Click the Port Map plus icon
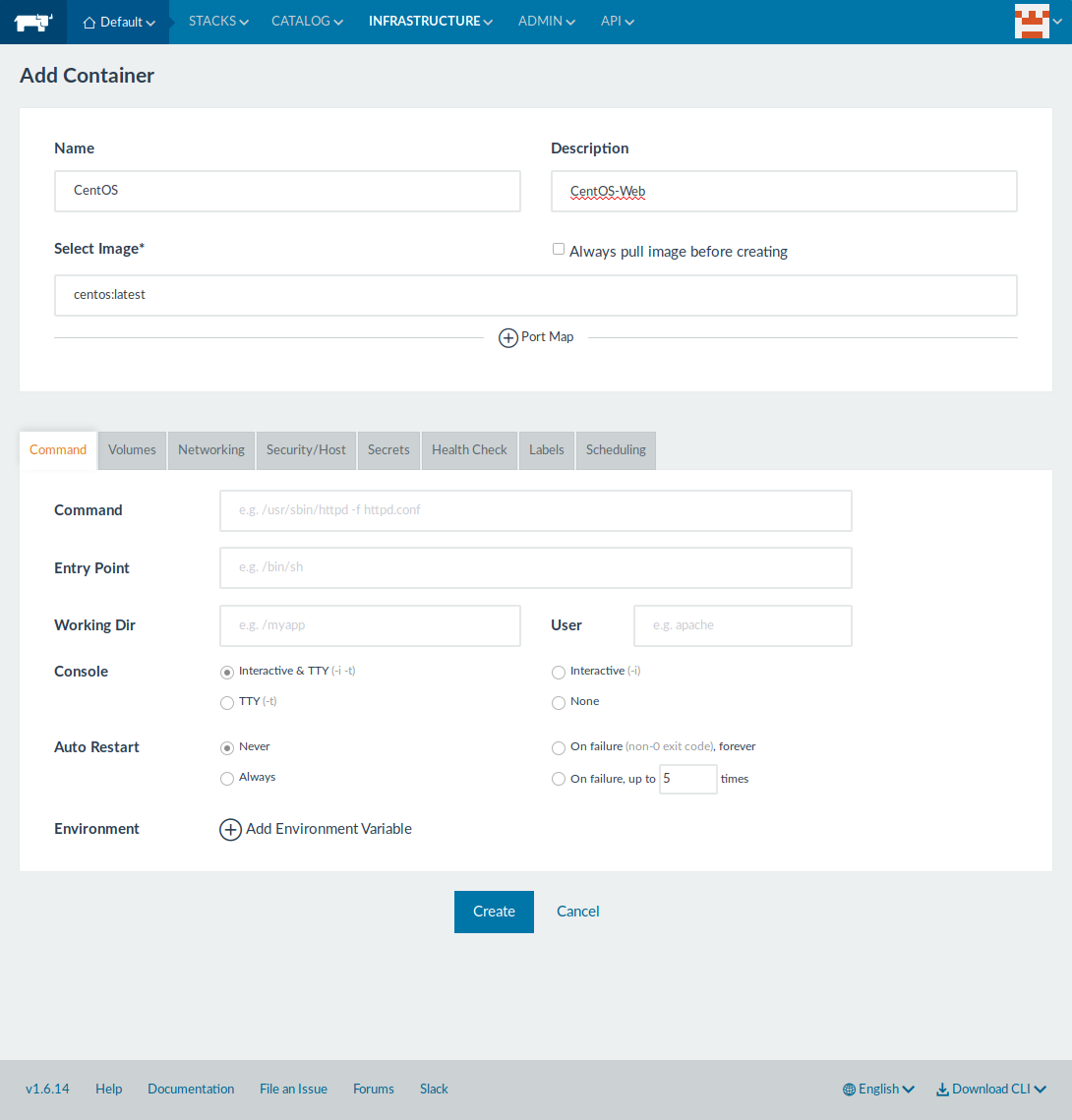The height and width of the screenshot is (1120, 1072). 508,338
